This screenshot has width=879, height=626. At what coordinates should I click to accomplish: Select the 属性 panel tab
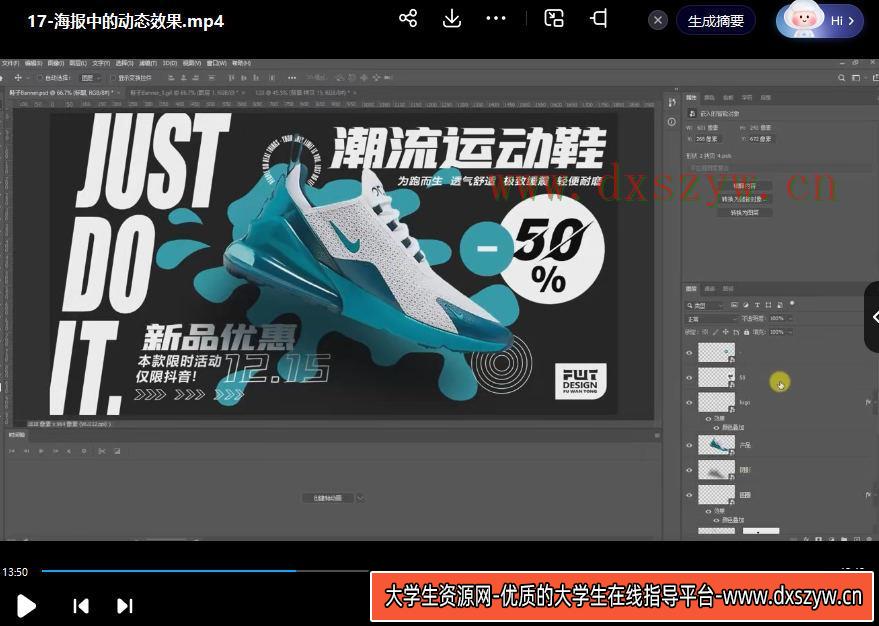pyautogui.click(x=691, y=98)
